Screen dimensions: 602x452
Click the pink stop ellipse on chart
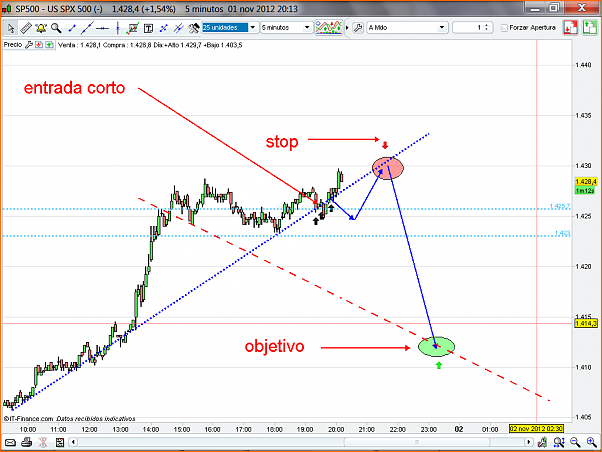click(x=388, y=168)
